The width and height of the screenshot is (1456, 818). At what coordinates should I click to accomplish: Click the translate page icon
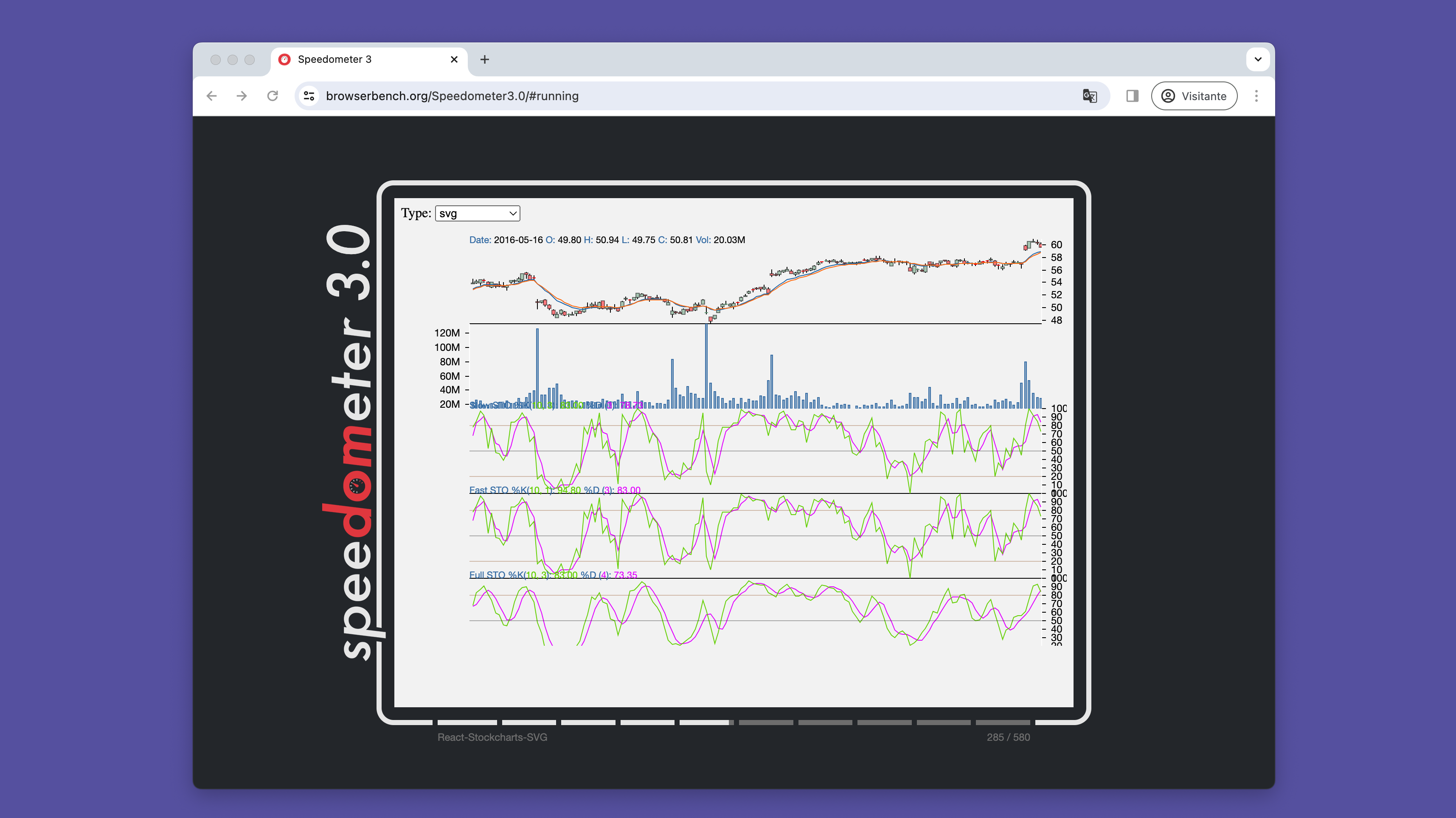[1090, 96]
